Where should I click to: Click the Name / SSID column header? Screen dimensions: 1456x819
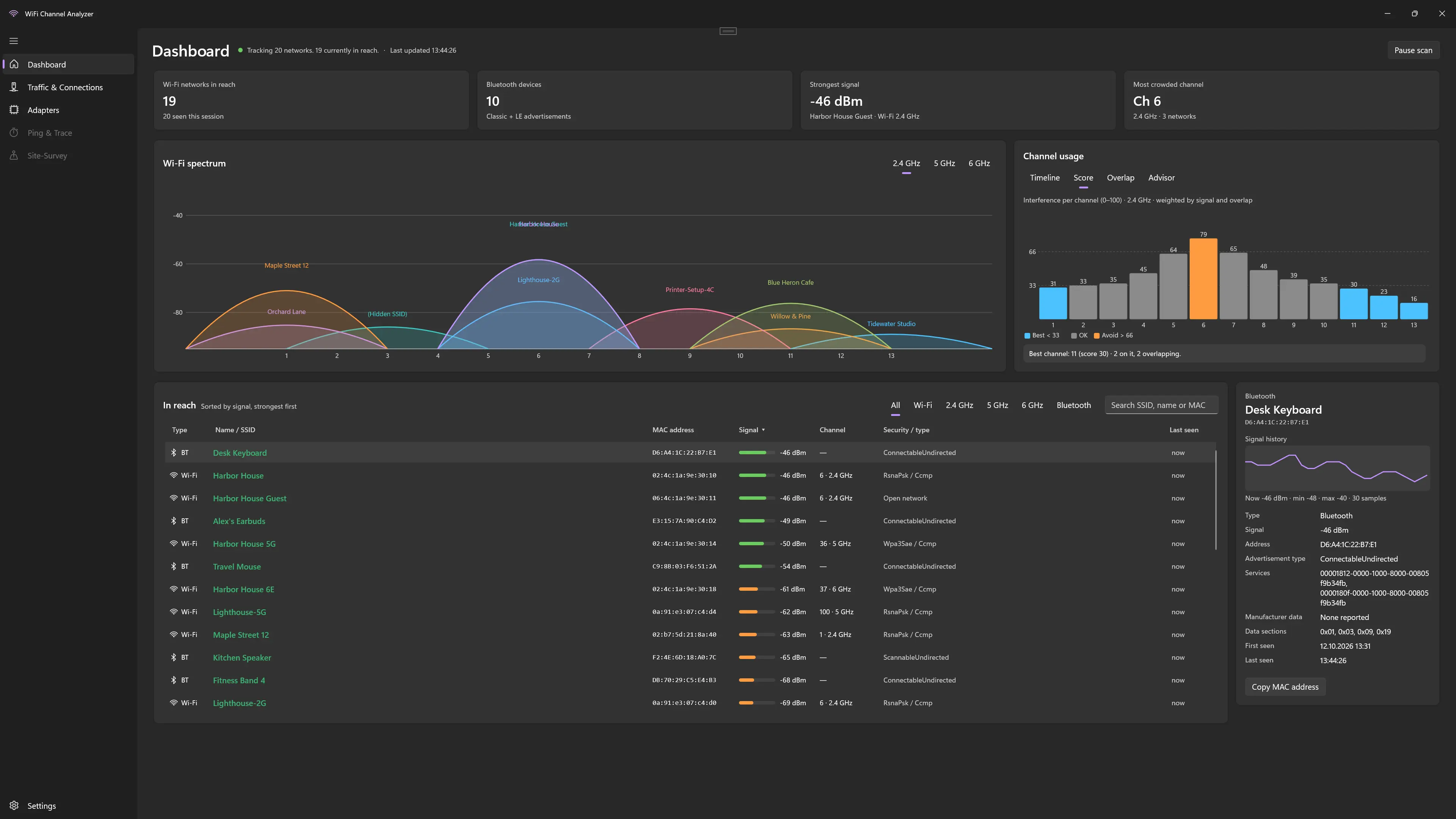235,430
